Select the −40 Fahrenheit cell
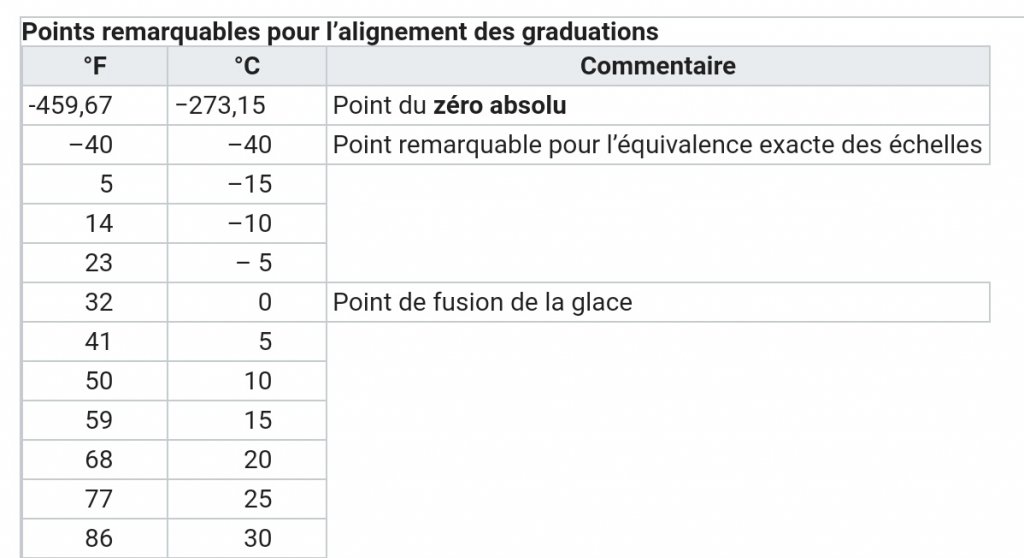Viewport: 1024px width, 558px height. 95,144
